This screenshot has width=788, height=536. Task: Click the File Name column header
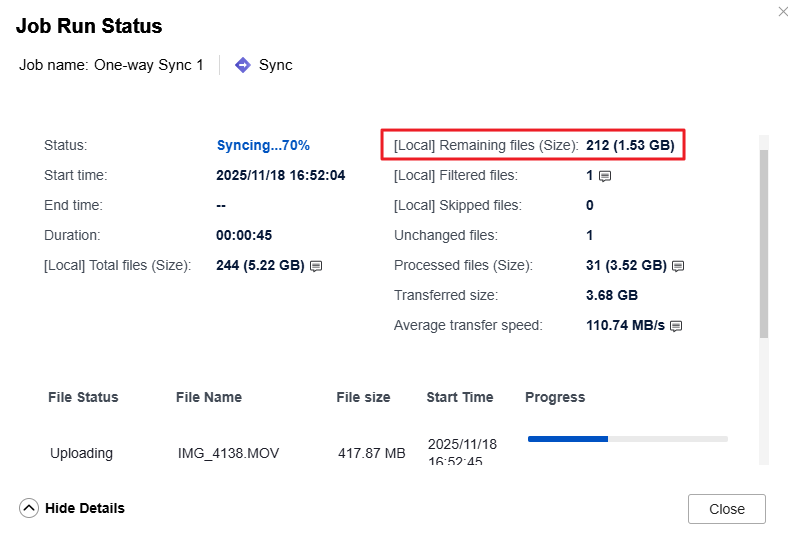click(209, 397)
